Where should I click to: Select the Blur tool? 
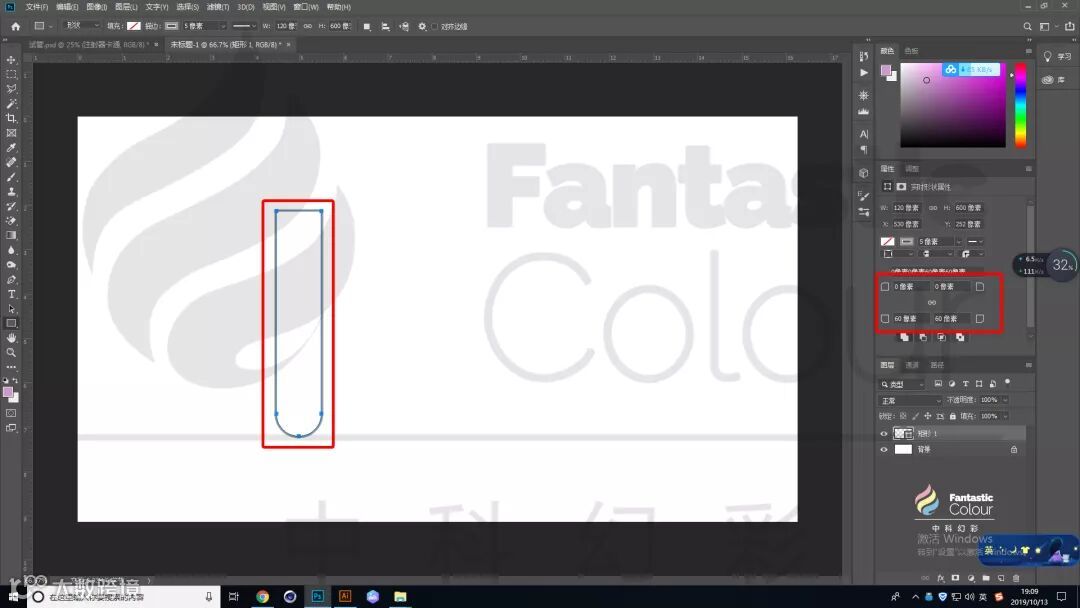coord(11,250)
